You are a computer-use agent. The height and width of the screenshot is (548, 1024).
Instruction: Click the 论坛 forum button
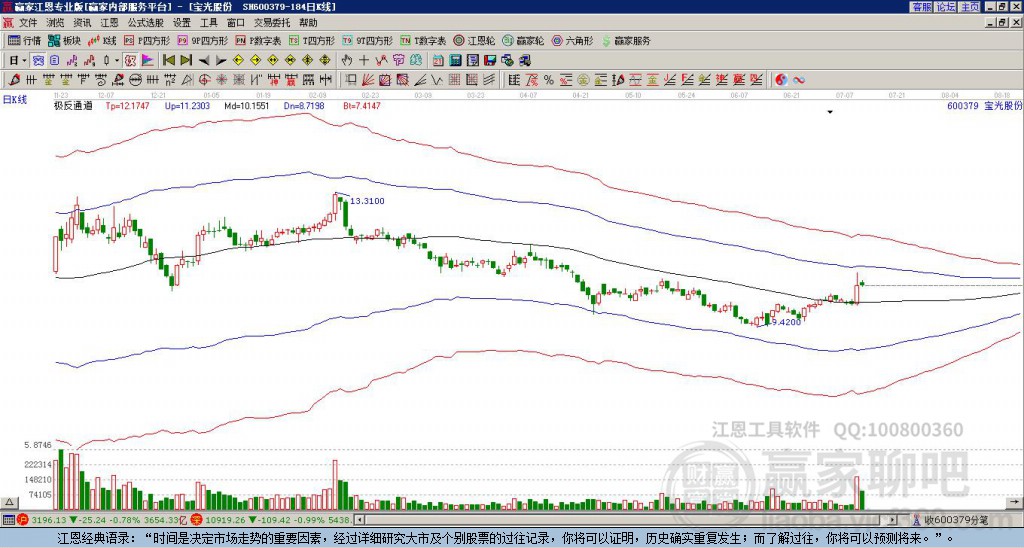[x=946, y=7]
